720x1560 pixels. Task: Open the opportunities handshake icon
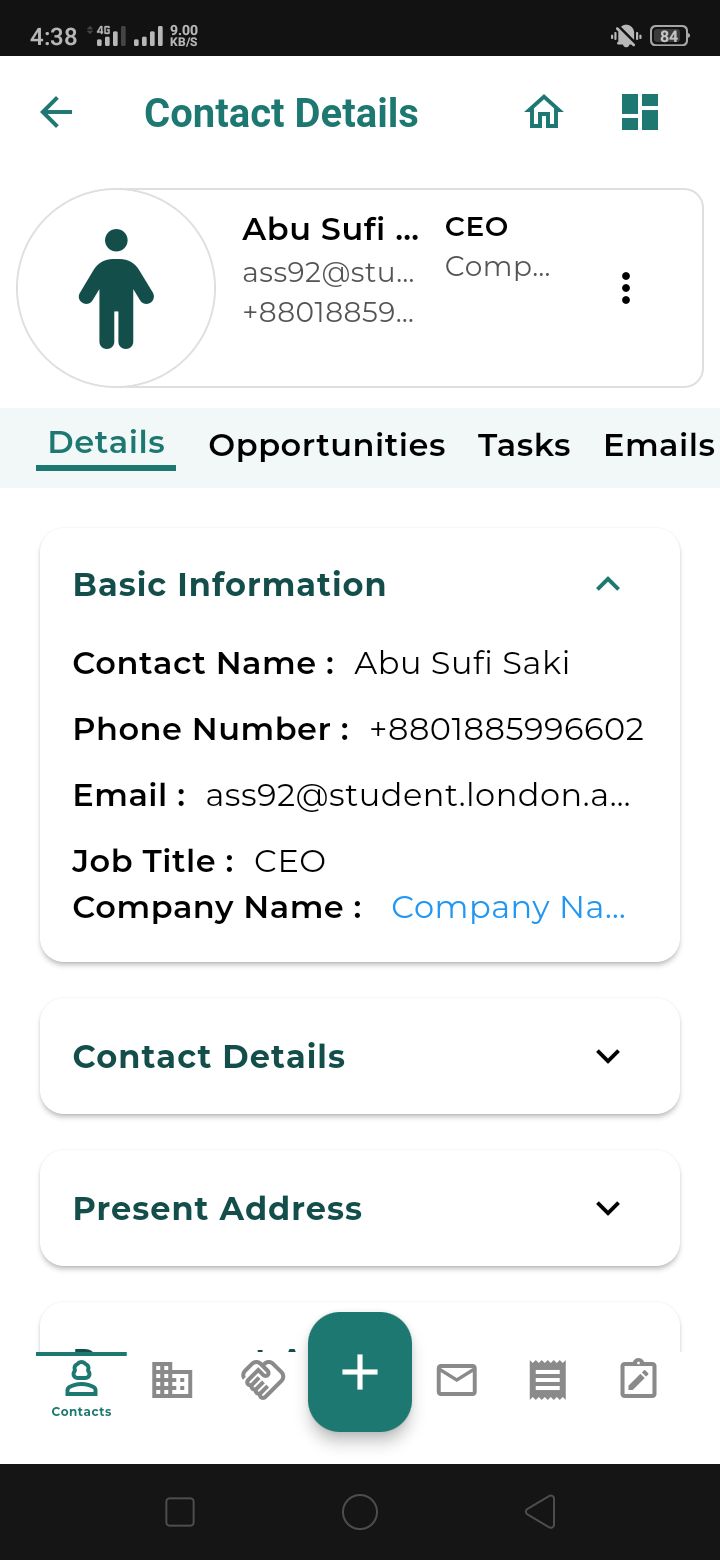tap(263, 1380)
